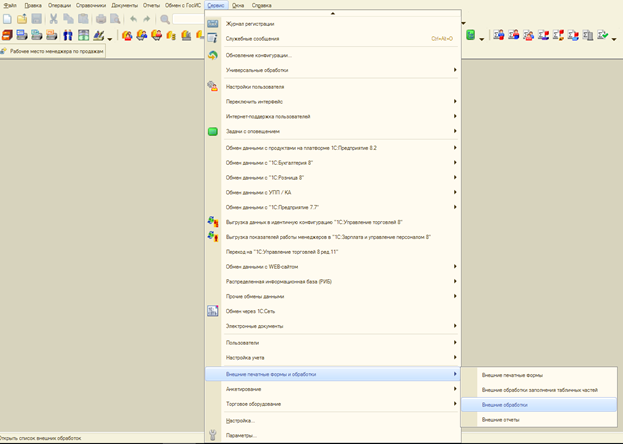Click the sigma report icon with gray building

[588, 35]
